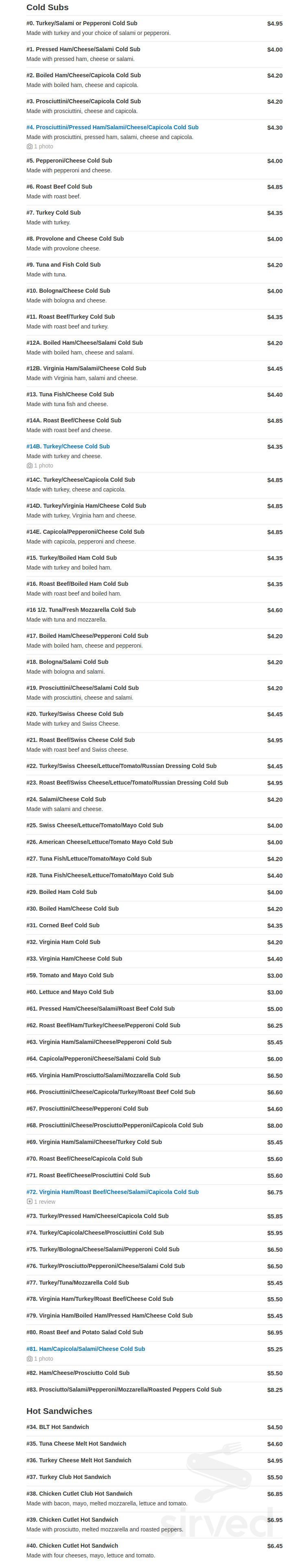Click camera icon under #4 Prosciuttini sub

click(x=29, y=147)
